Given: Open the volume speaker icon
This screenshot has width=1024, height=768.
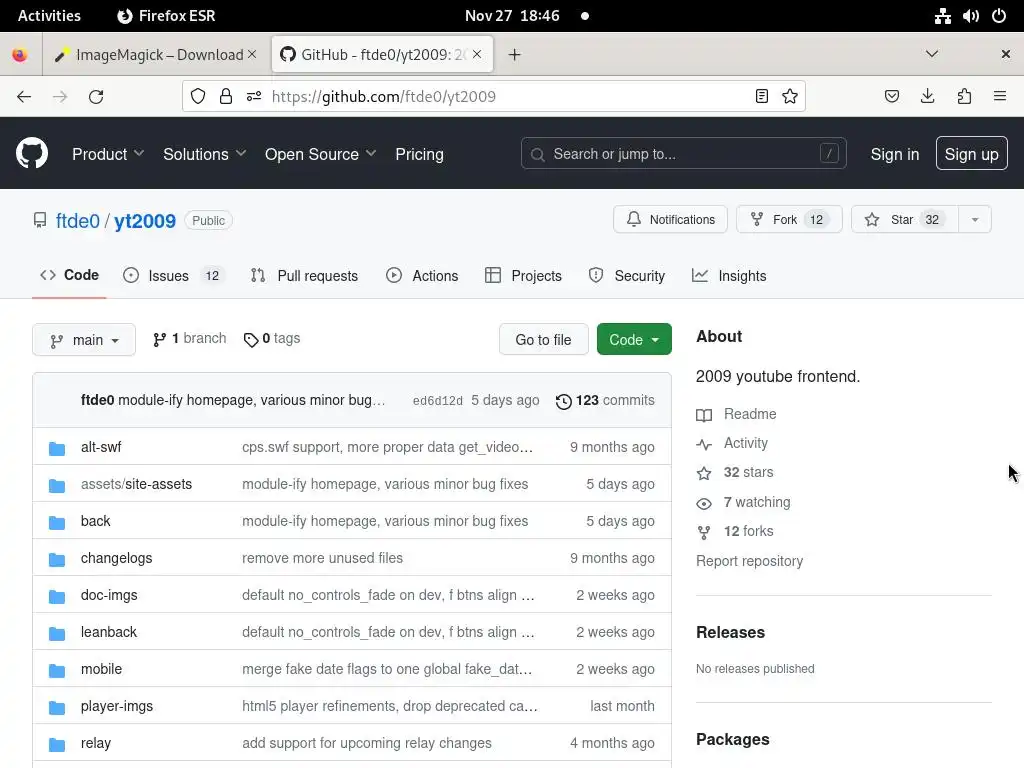Looking at the screenshot, I should click(970, 16).
